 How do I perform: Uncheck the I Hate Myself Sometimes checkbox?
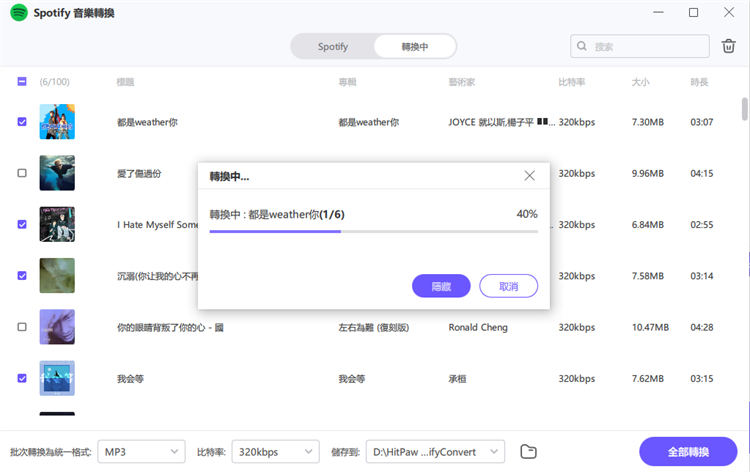pyautogui.click(x=22, y=224)
